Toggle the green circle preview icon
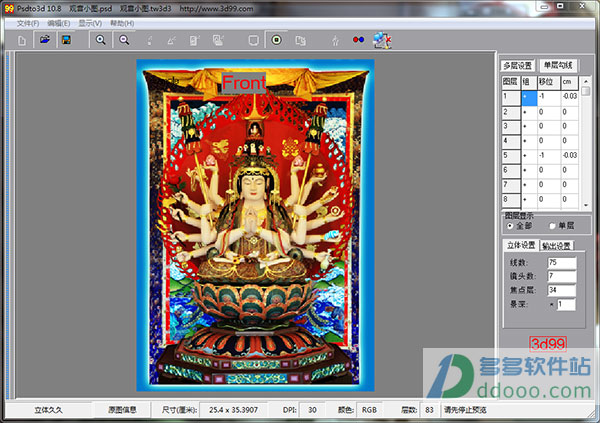The width and height of the screenshot is (600, 423). click(x=277, y=40)
